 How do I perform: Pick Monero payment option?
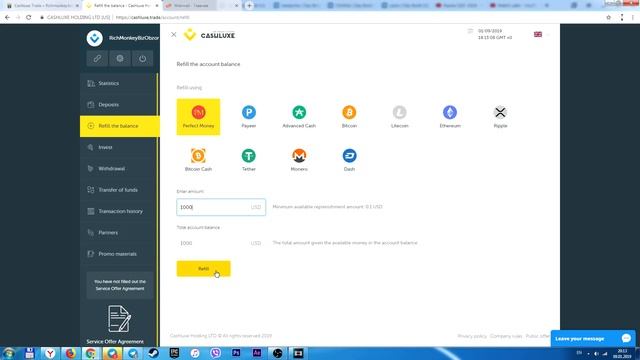coord(299,160)
